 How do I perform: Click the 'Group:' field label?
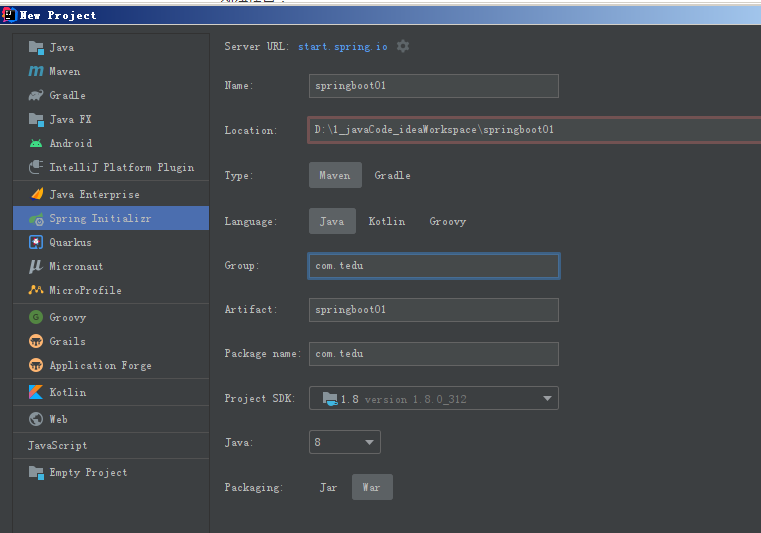[x=242, y=266]
